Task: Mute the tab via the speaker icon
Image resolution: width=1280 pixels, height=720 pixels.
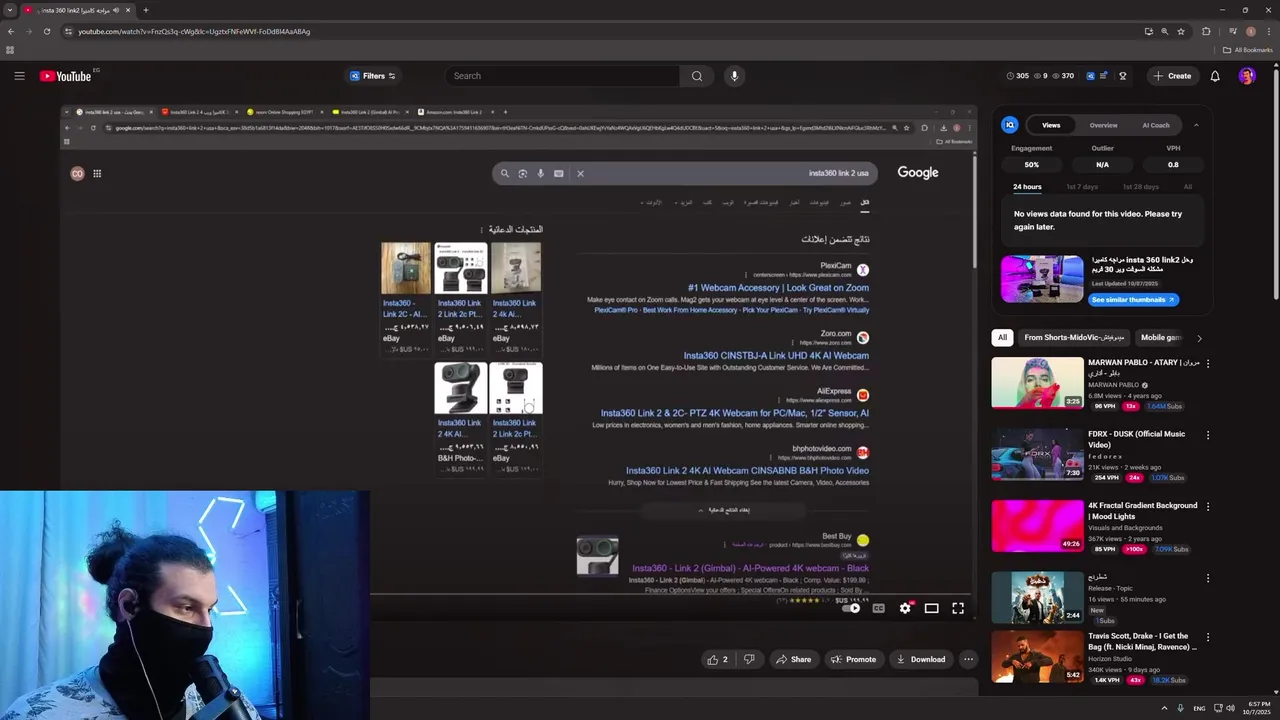Action: point(117,10)
